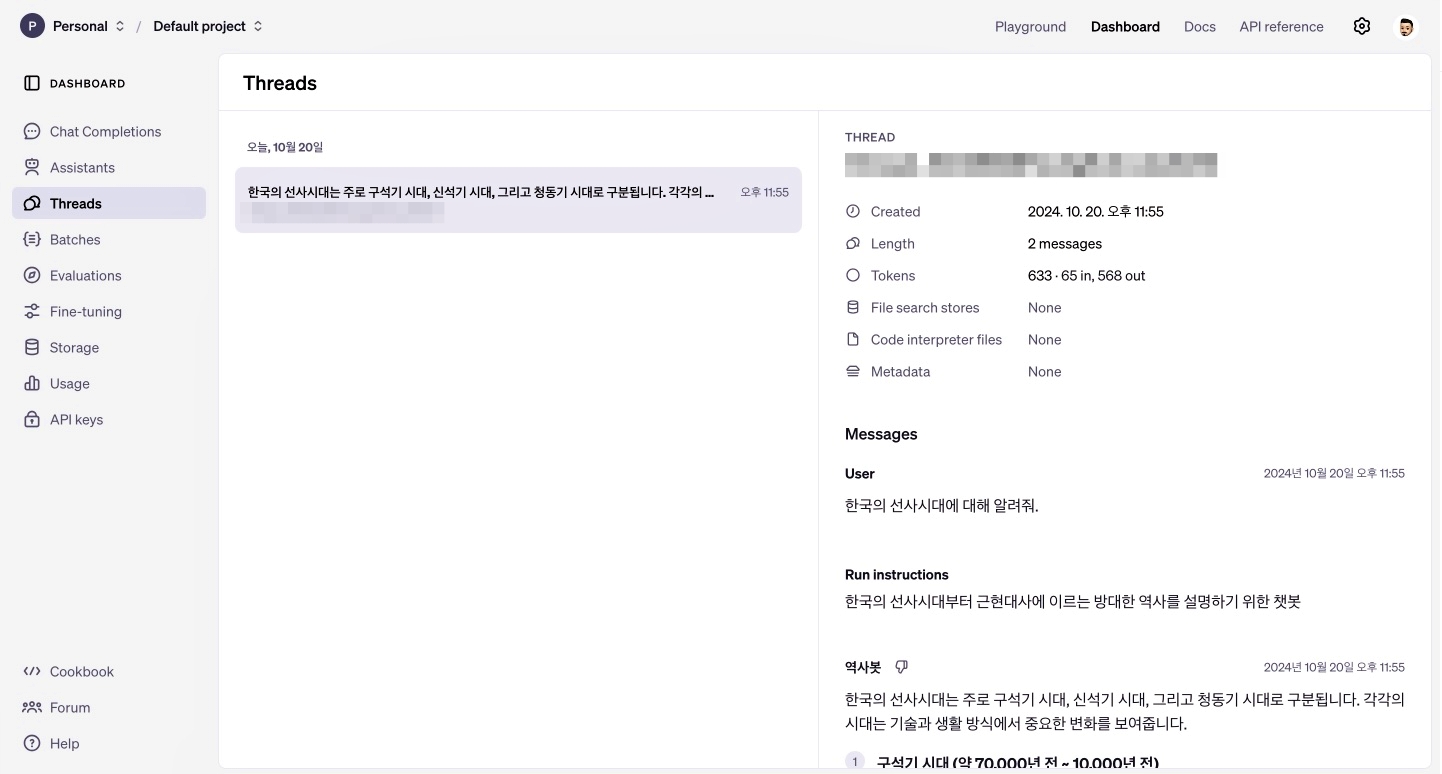The height and width of the screenshot is (774, 1442).
Task: Open the Docs page
Action: click(x=1200, y=27)
